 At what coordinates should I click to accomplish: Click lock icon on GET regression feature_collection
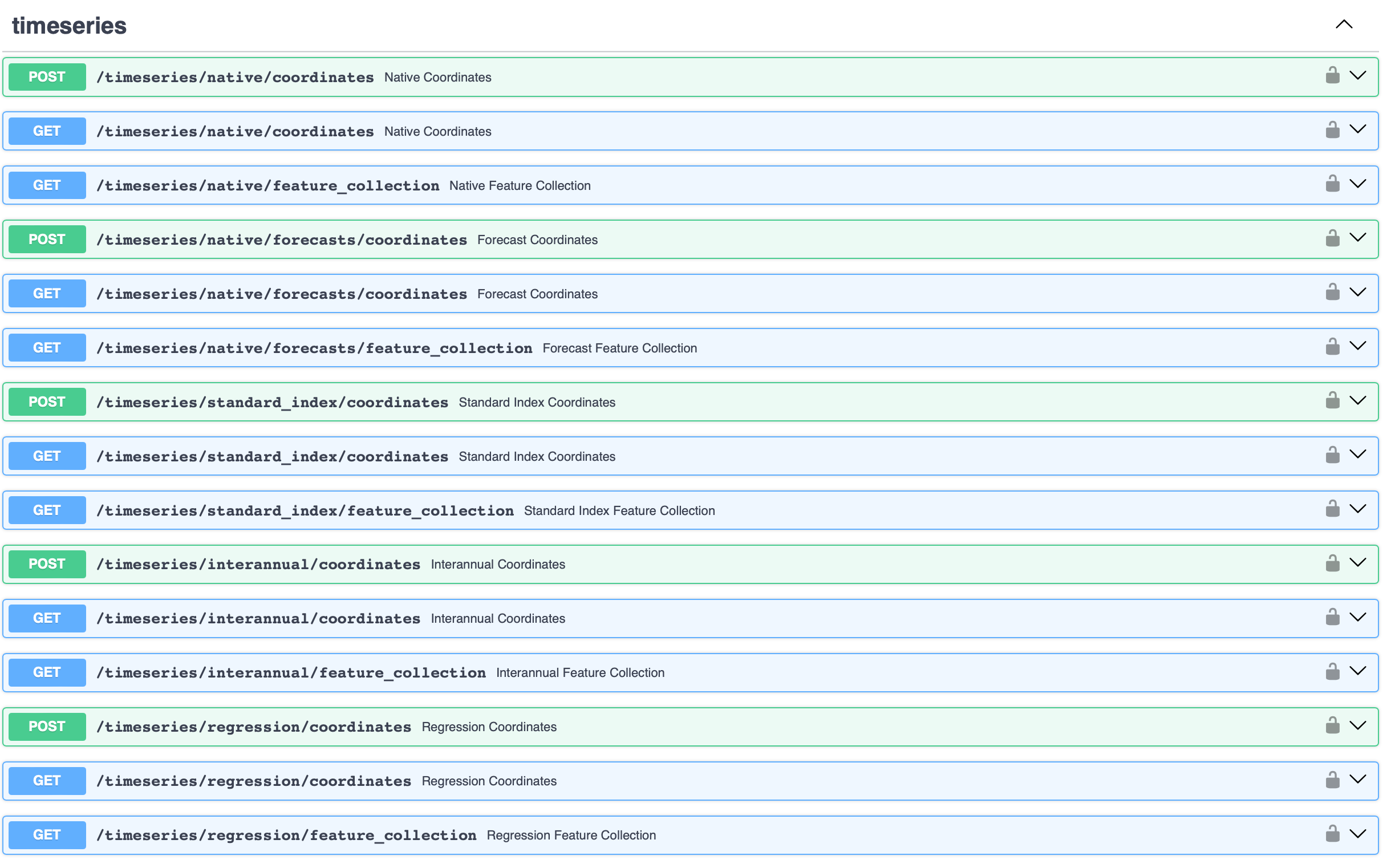tap(1332, 834)
